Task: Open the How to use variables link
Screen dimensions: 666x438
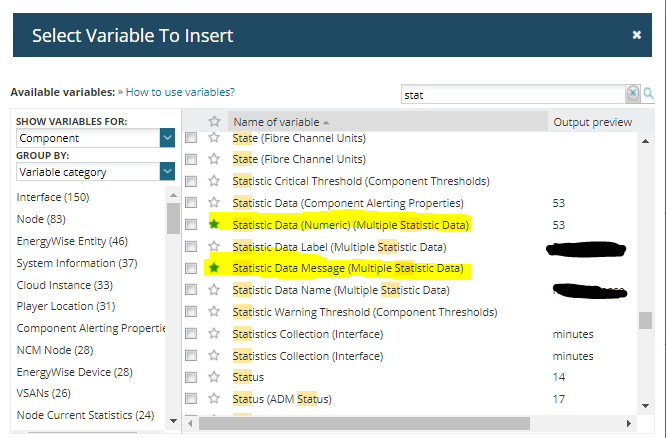Action: (180, 92)
